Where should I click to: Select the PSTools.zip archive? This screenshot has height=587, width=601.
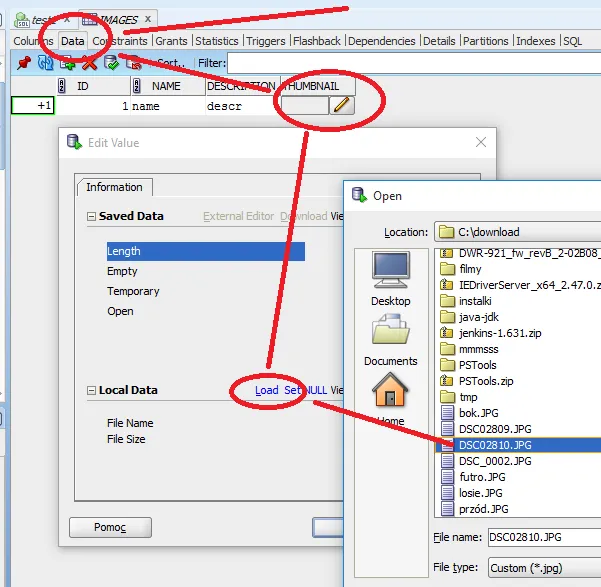(486, 381)
